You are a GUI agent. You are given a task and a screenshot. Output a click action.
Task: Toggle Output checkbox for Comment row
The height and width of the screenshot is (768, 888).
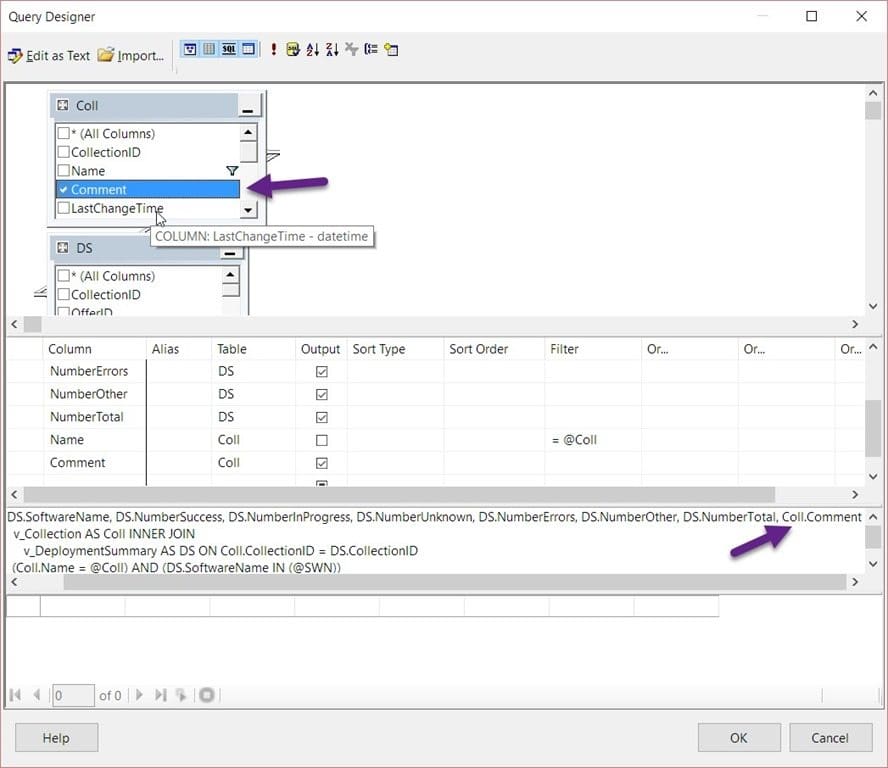point(322,463)
